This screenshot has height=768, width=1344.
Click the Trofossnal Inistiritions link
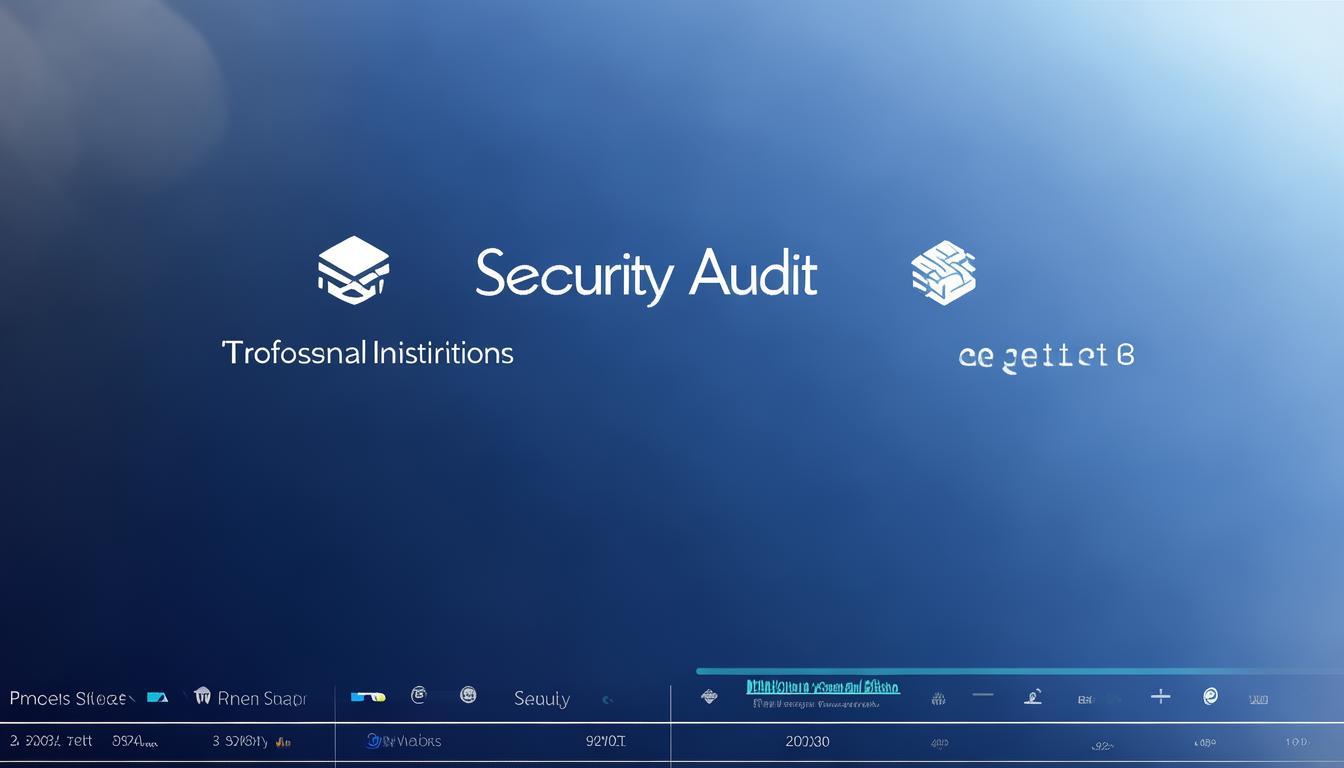click(367, 353)
